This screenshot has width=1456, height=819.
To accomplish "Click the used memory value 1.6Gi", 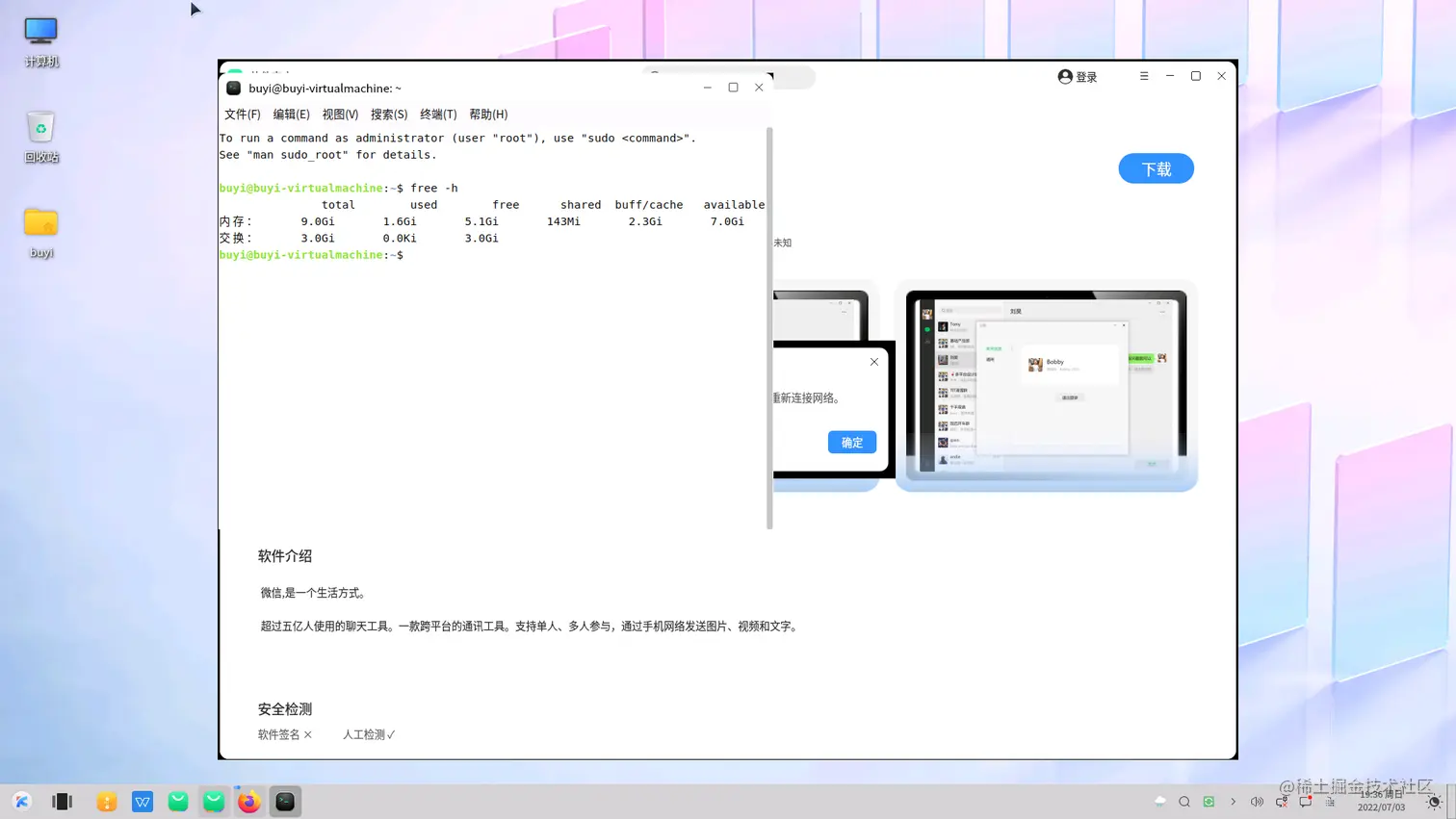I will [400, 221].
